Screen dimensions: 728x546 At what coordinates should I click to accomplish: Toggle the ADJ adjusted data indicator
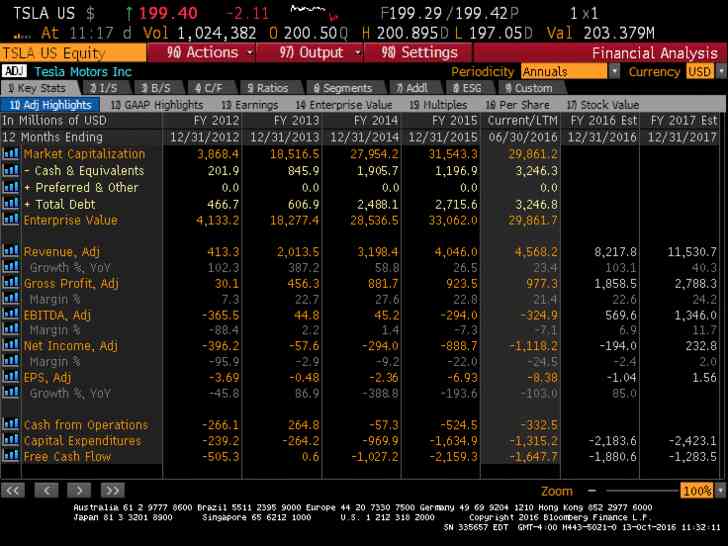[x=14, y=71]
